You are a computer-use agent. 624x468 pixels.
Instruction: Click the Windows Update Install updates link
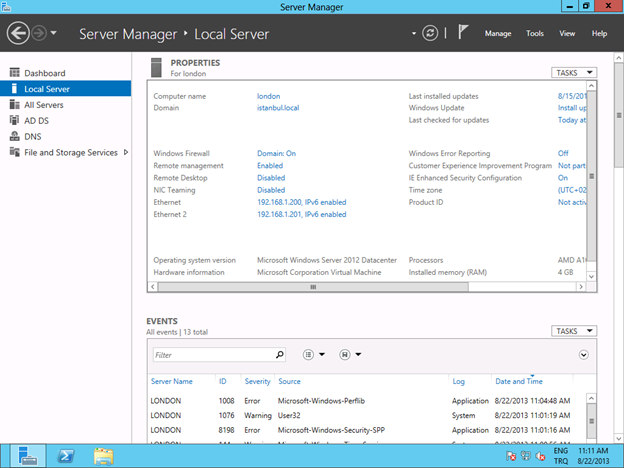point(572,108)
